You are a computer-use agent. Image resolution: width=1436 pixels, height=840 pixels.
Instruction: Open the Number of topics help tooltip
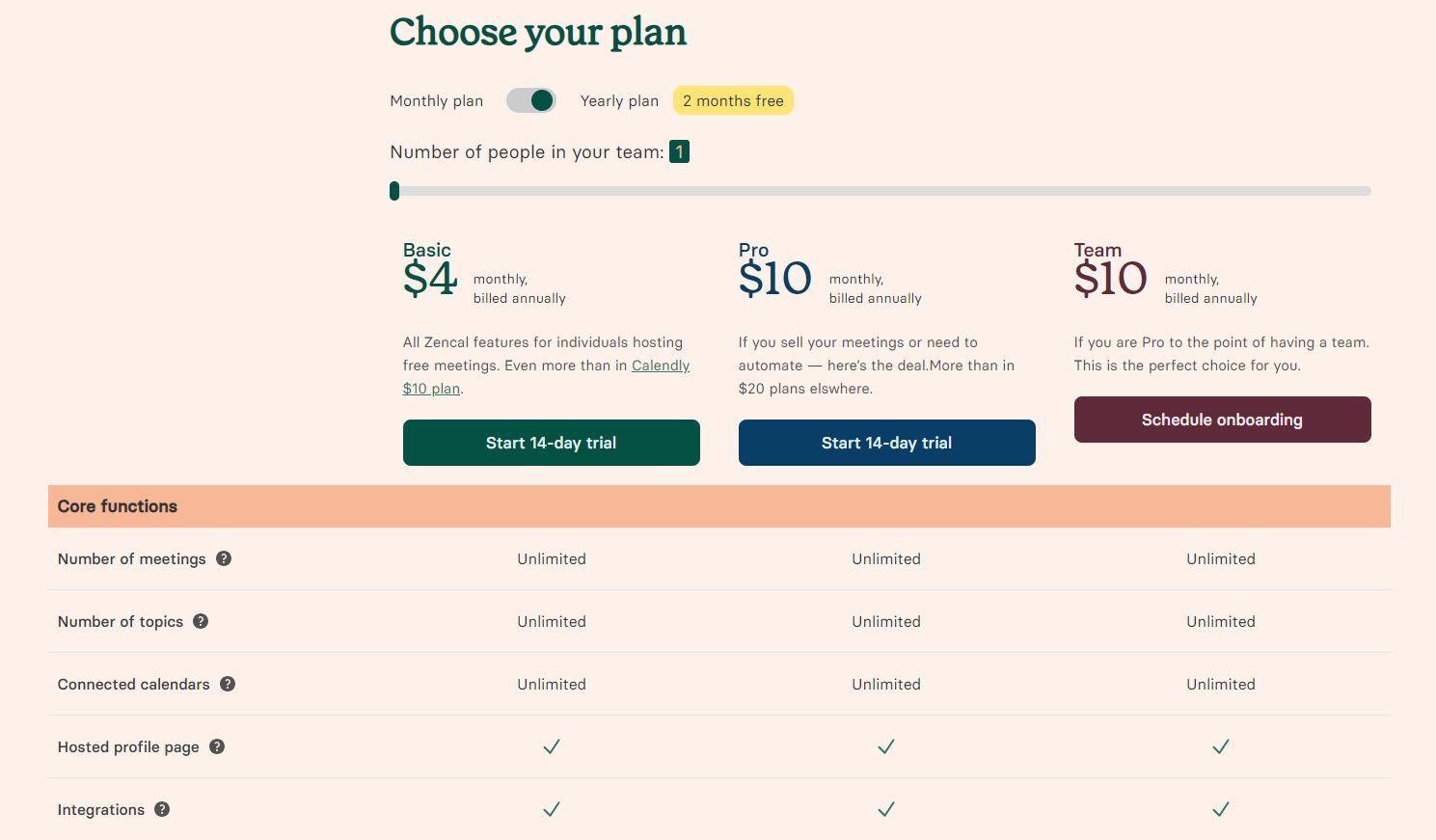click(x=200, y=621)
